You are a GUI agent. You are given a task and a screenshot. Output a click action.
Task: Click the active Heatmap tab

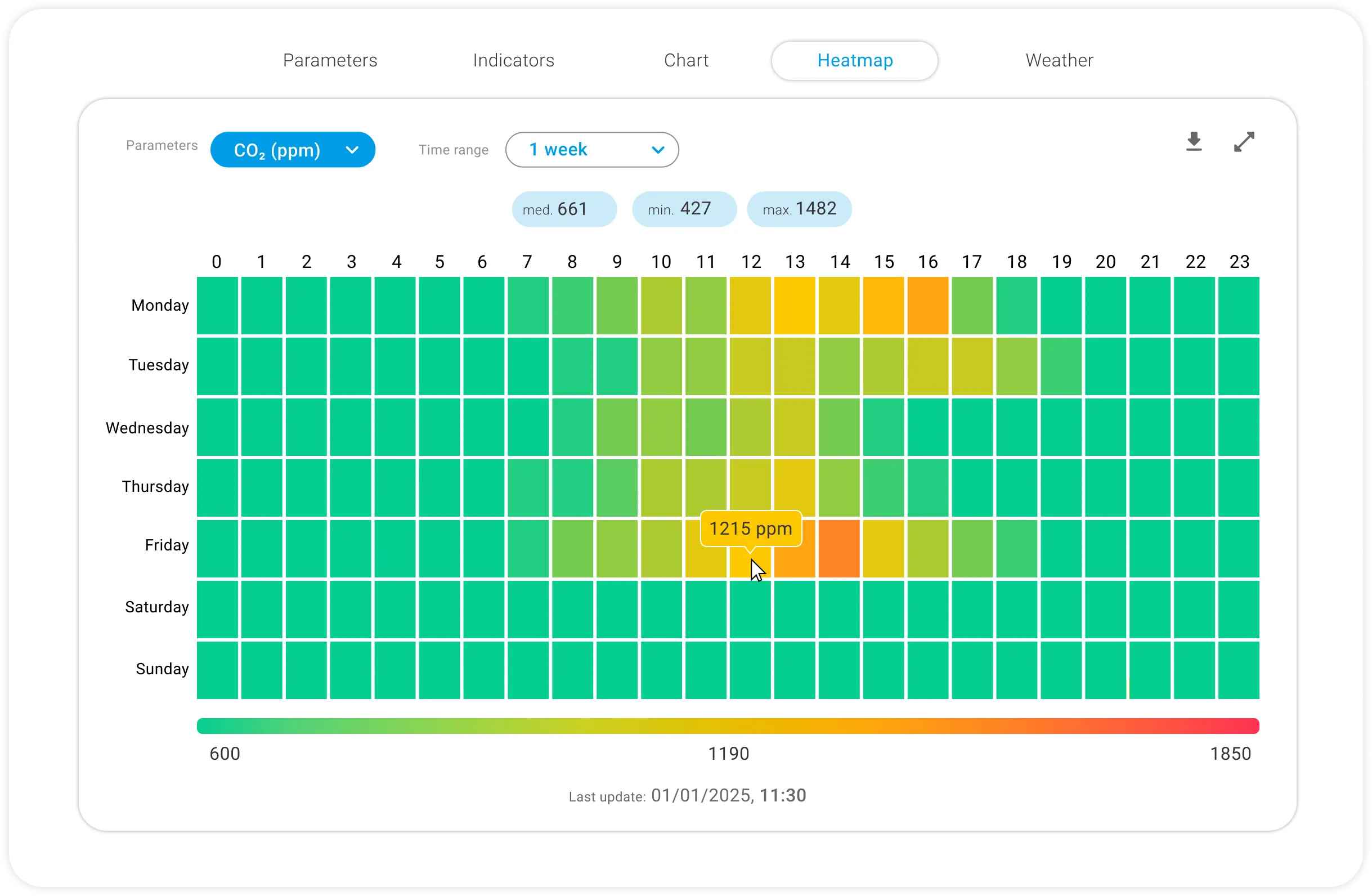tap(854, 61)
